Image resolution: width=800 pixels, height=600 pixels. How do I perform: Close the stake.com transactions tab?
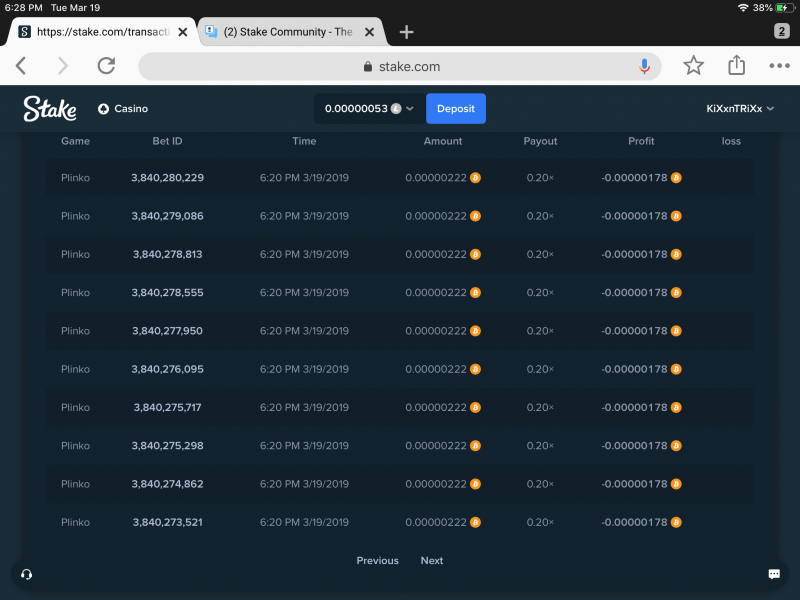182,32
